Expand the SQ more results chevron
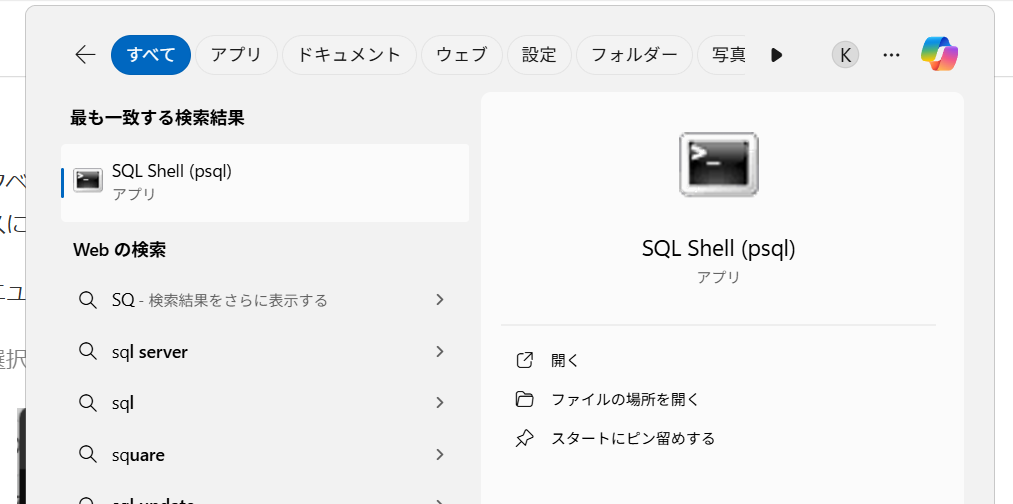The height and width of the screenshot is (504, 1013). (x=439, y=299)
